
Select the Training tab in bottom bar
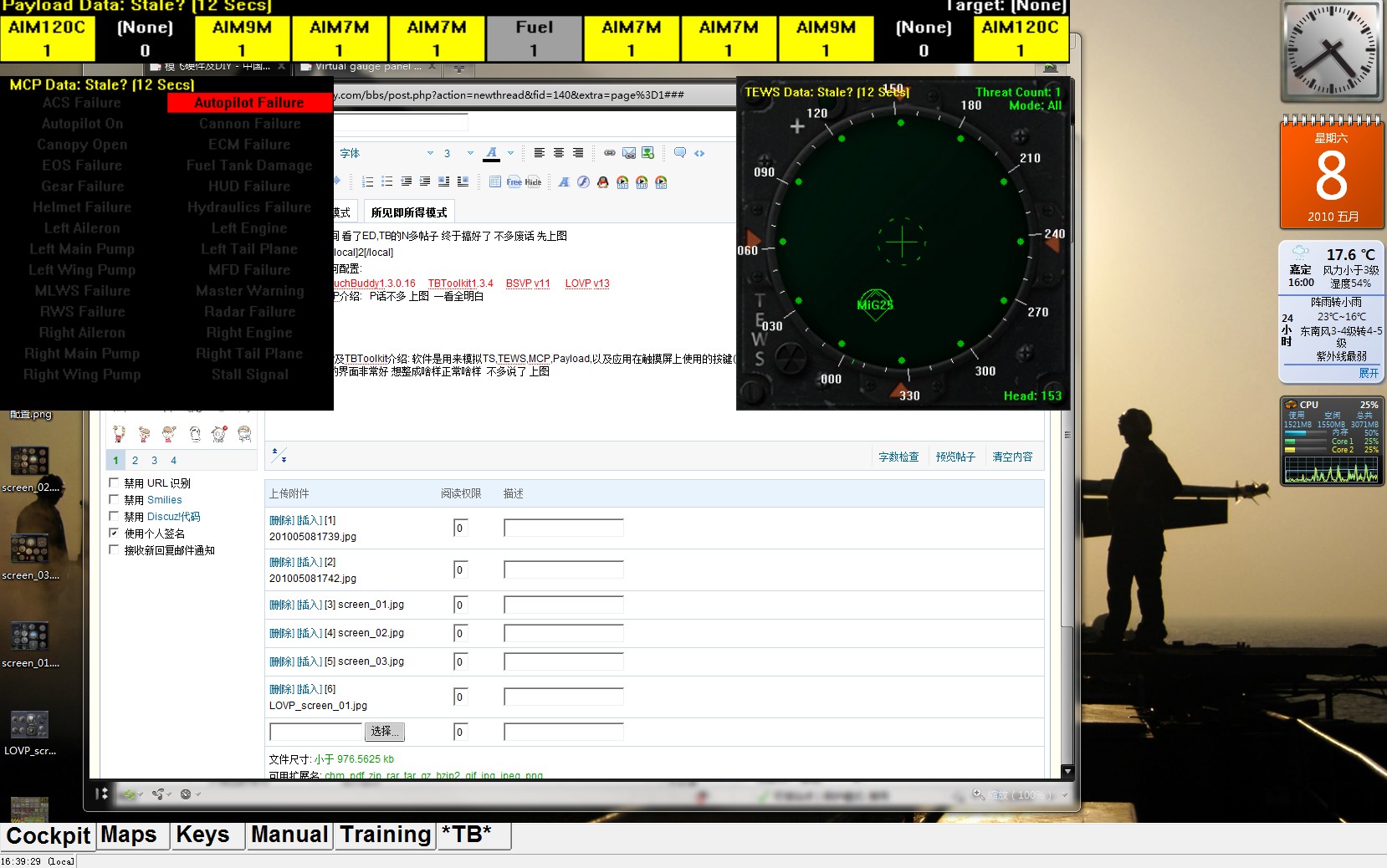click(x=386, y=835)
